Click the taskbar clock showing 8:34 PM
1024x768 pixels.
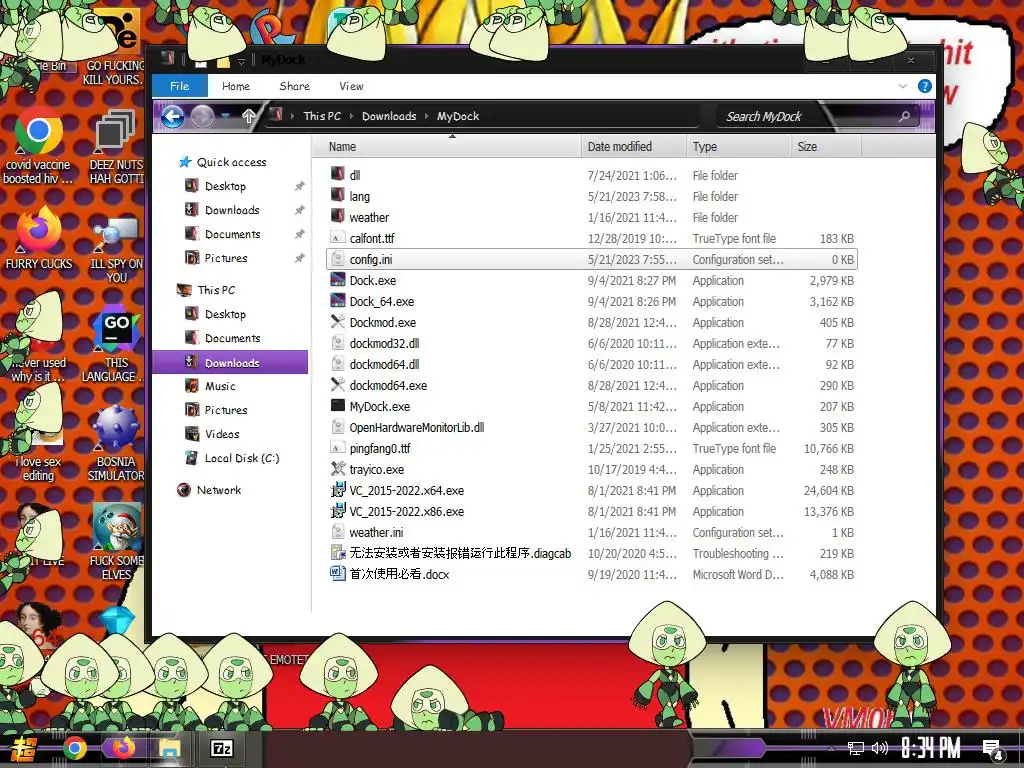click(x=931, y=748)
